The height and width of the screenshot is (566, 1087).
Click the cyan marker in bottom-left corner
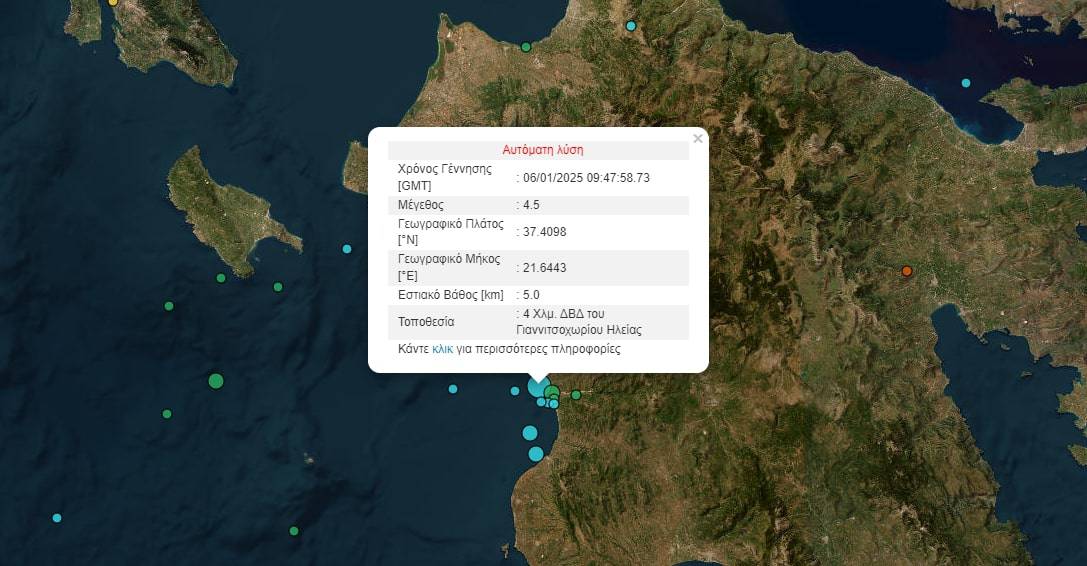pos(57,518)
